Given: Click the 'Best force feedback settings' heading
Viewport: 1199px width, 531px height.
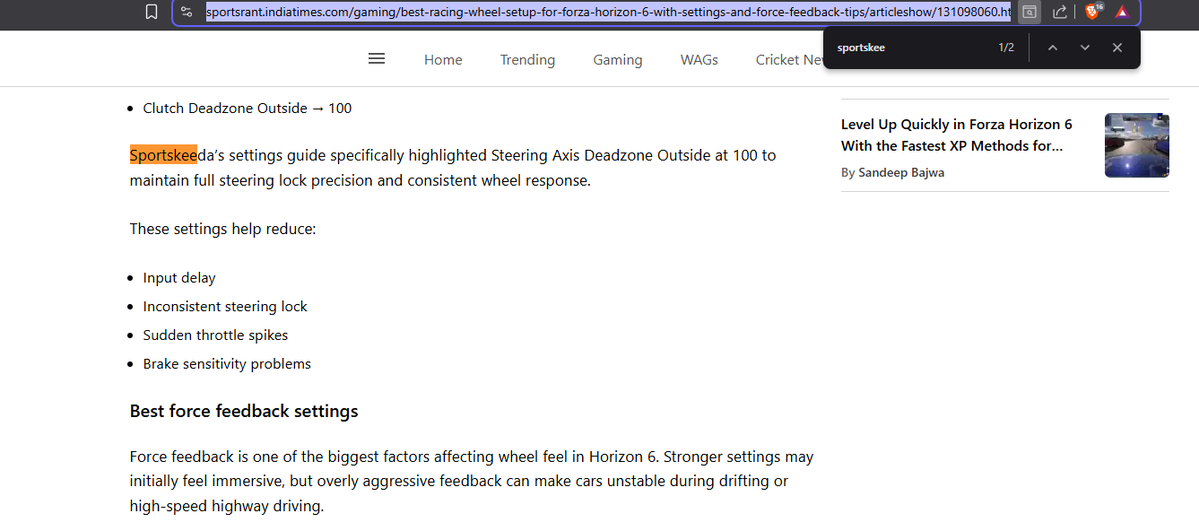Looking at the screenshot, I should click(x=244, y=411).
